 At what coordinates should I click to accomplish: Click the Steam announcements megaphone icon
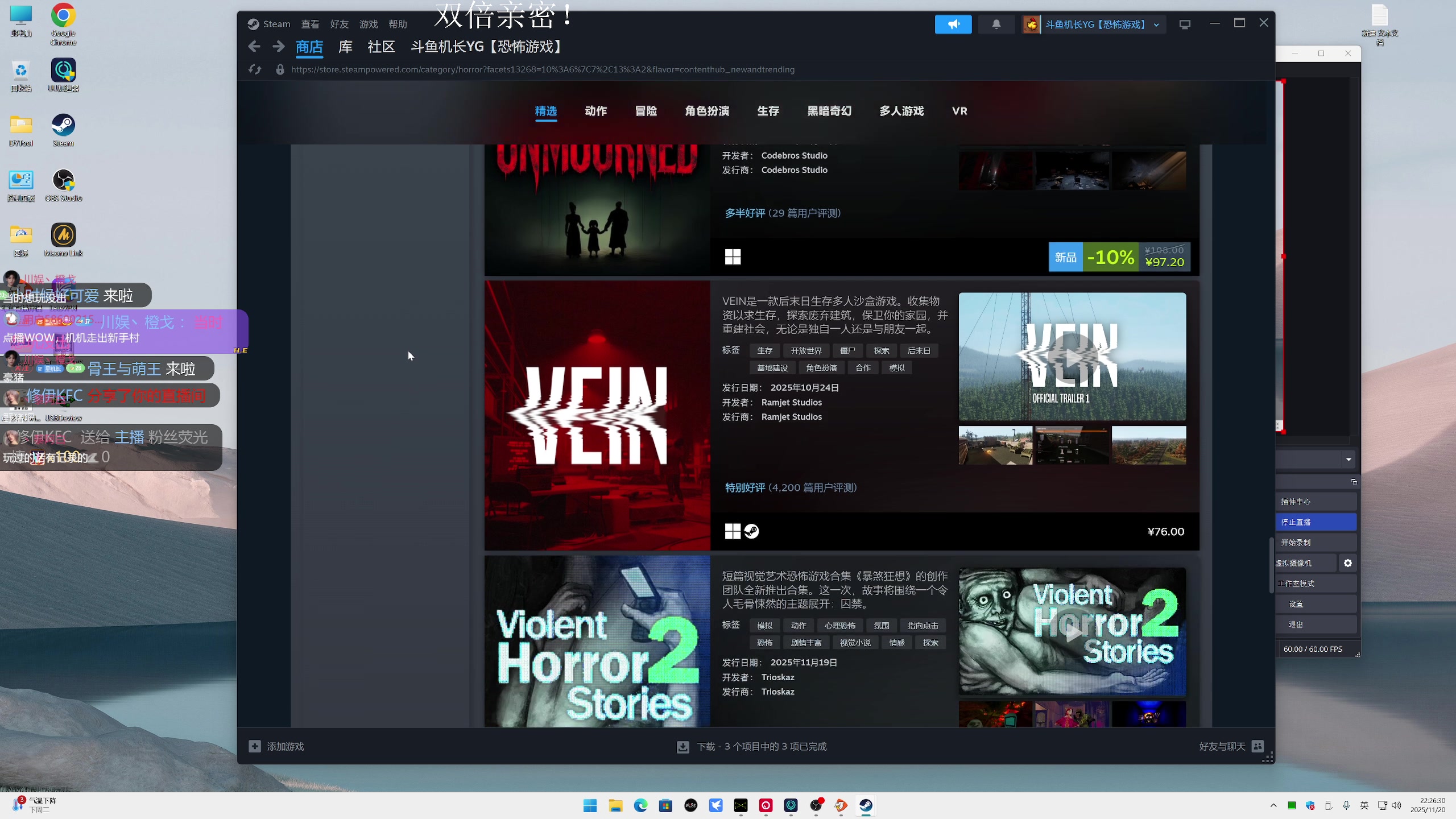point(953,24)
